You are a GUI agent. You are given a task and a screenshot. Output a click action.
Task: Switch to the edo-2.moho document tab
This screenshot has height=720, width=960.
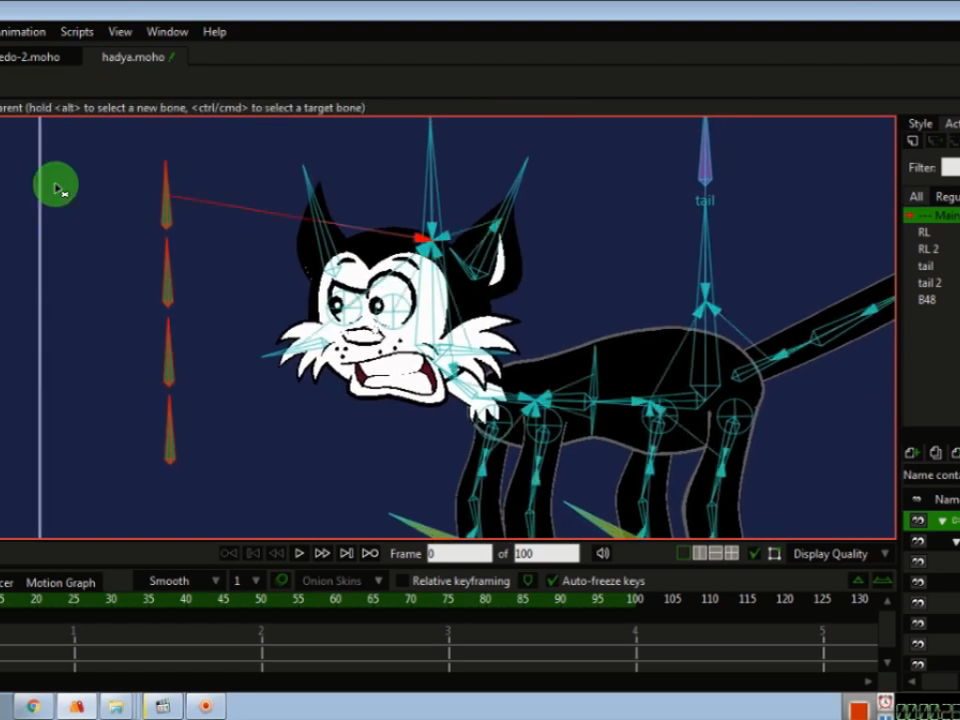pos(37,57)
